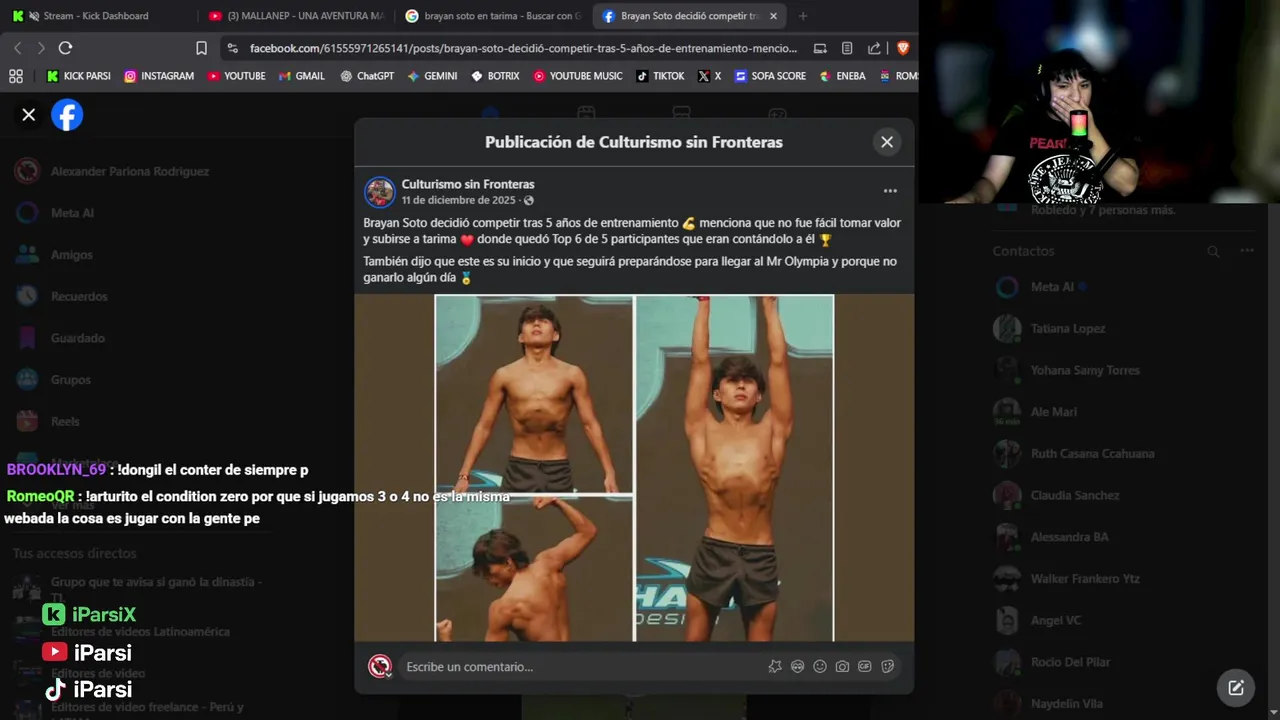Open the Brave Shields icon
The height and width of the screenshot is (720, 1280).
(x=903, y=48)
